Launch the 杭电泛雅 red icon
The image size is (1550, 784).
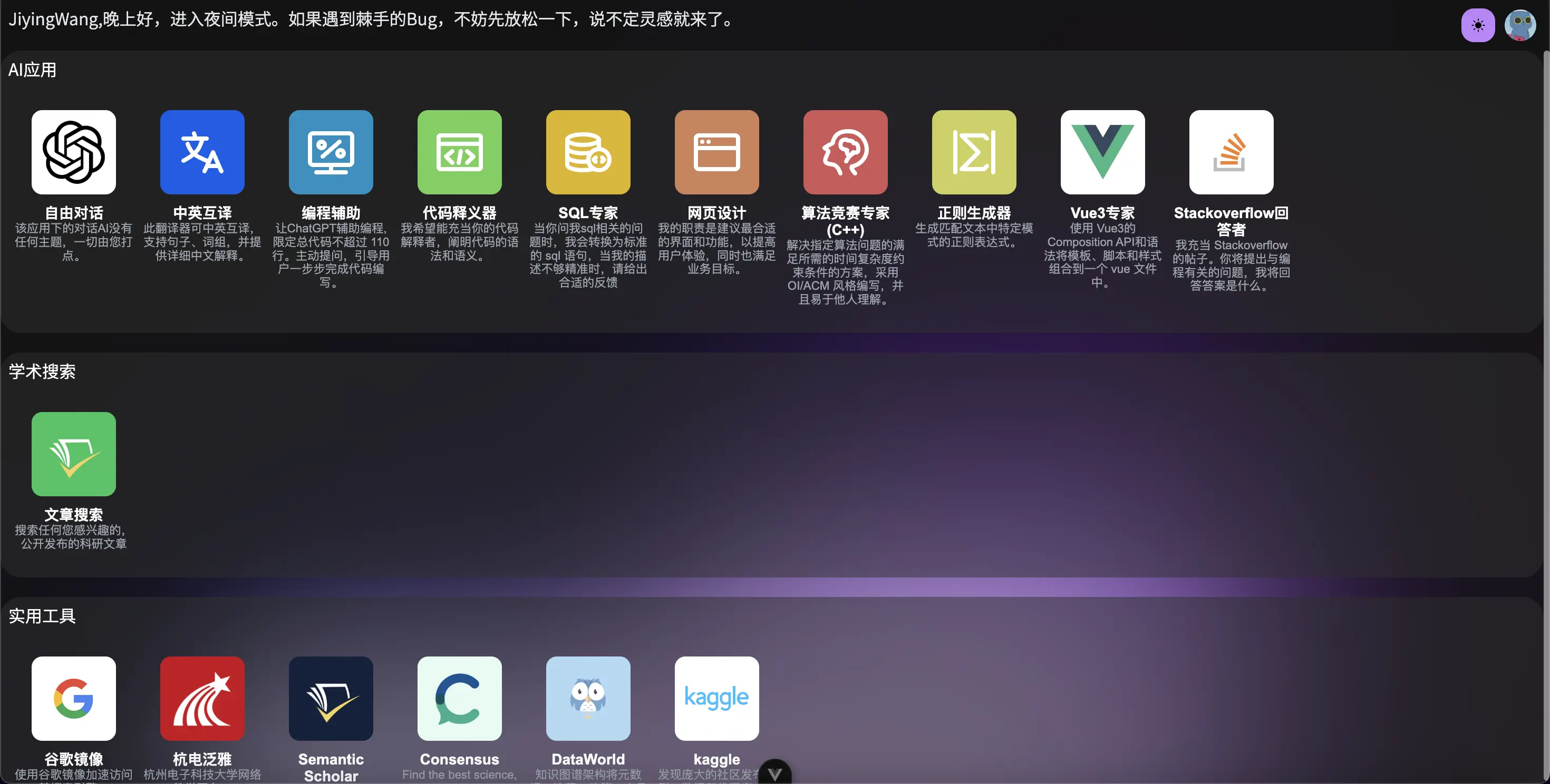coord(202,698)
